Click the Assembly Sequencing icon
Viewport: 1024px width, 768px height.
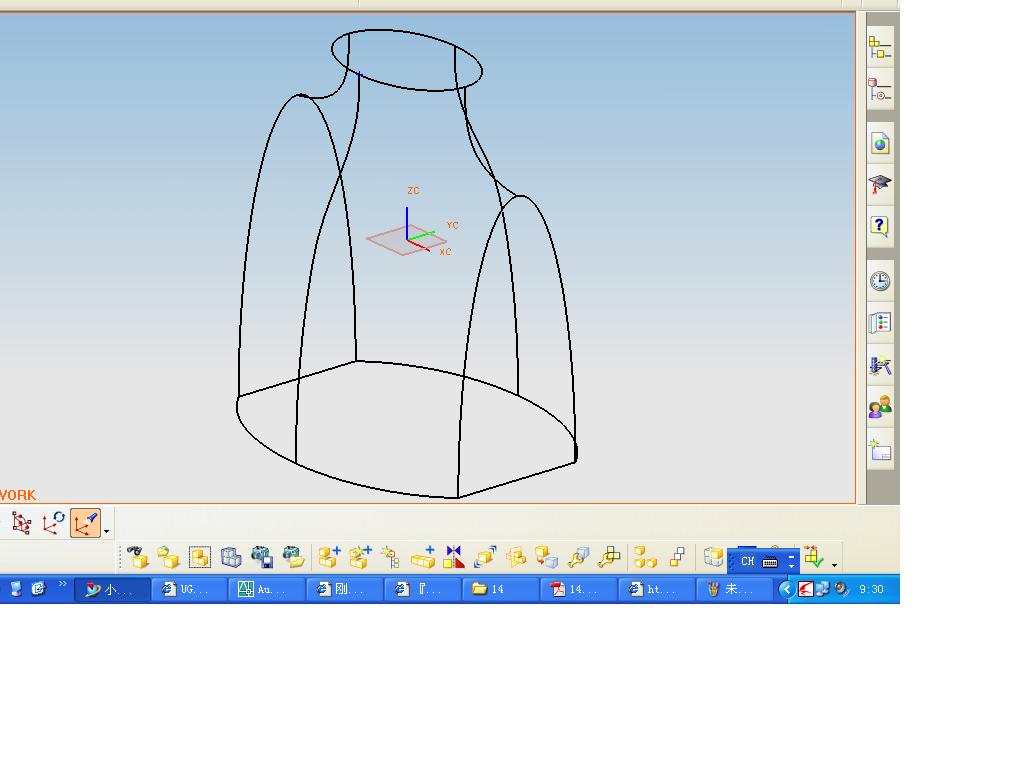677,557
